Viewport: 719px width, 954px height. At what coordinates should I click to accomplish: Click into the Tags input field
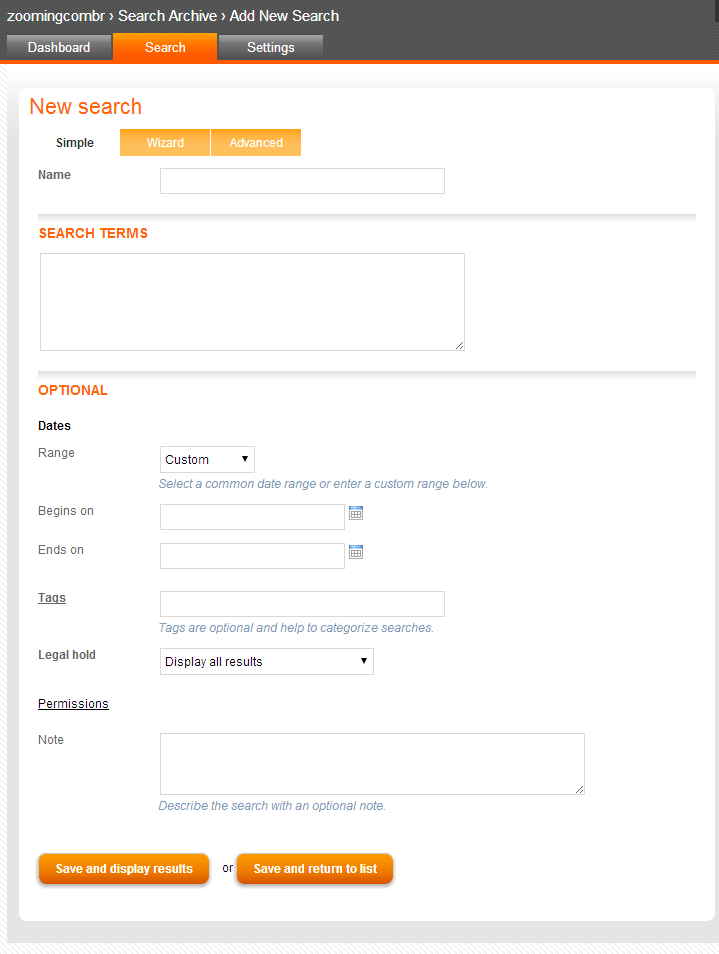click(302, 604)
